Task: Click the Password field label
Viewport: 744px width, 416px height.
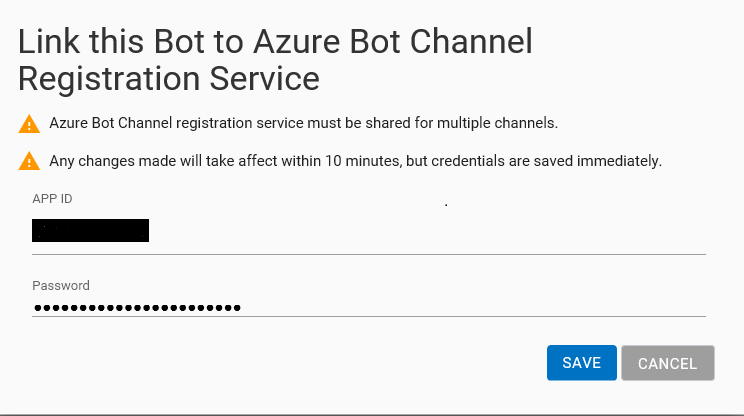Action: 61,285
